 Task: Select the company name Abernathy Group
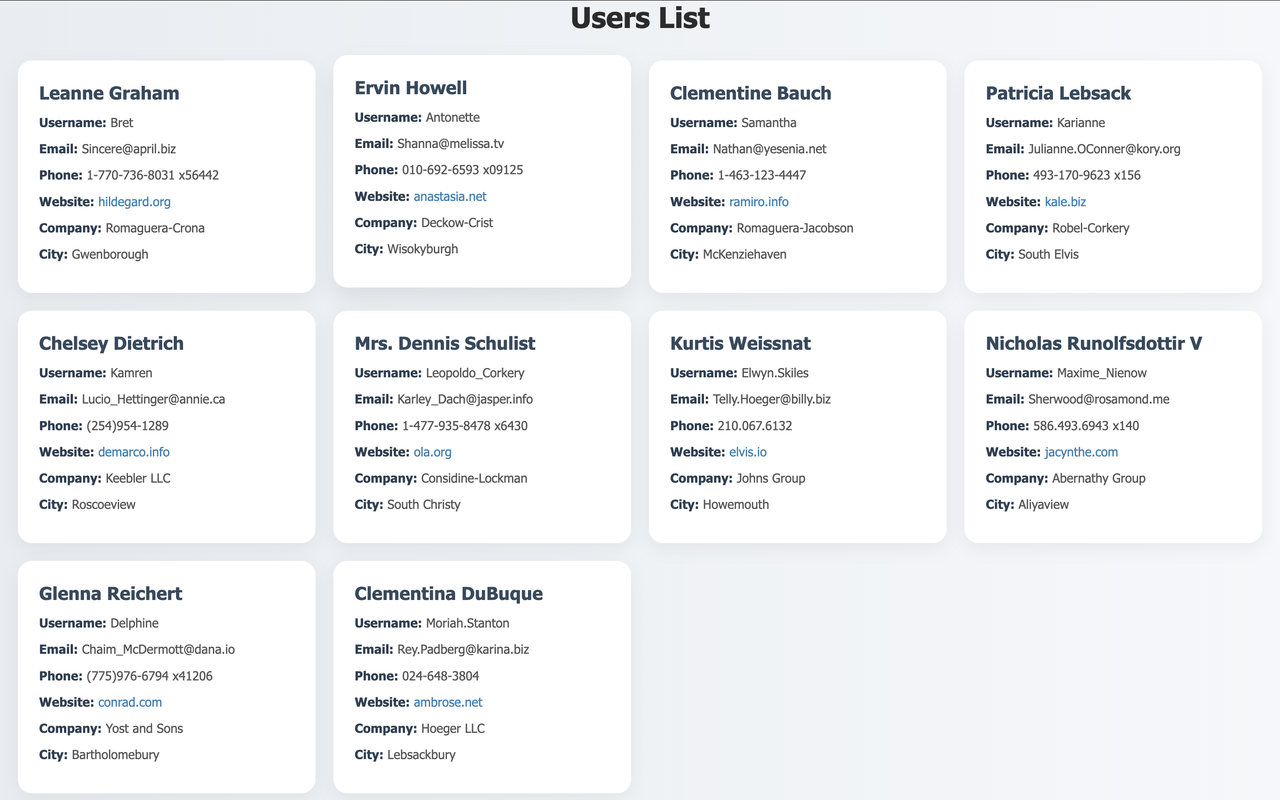(1099, 478)
